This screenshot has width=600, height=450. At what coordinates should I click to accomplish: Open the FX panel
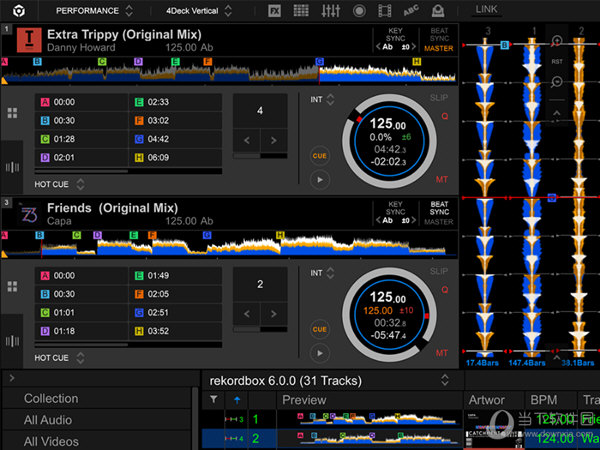pyautogui.click(x=274, y=11)
